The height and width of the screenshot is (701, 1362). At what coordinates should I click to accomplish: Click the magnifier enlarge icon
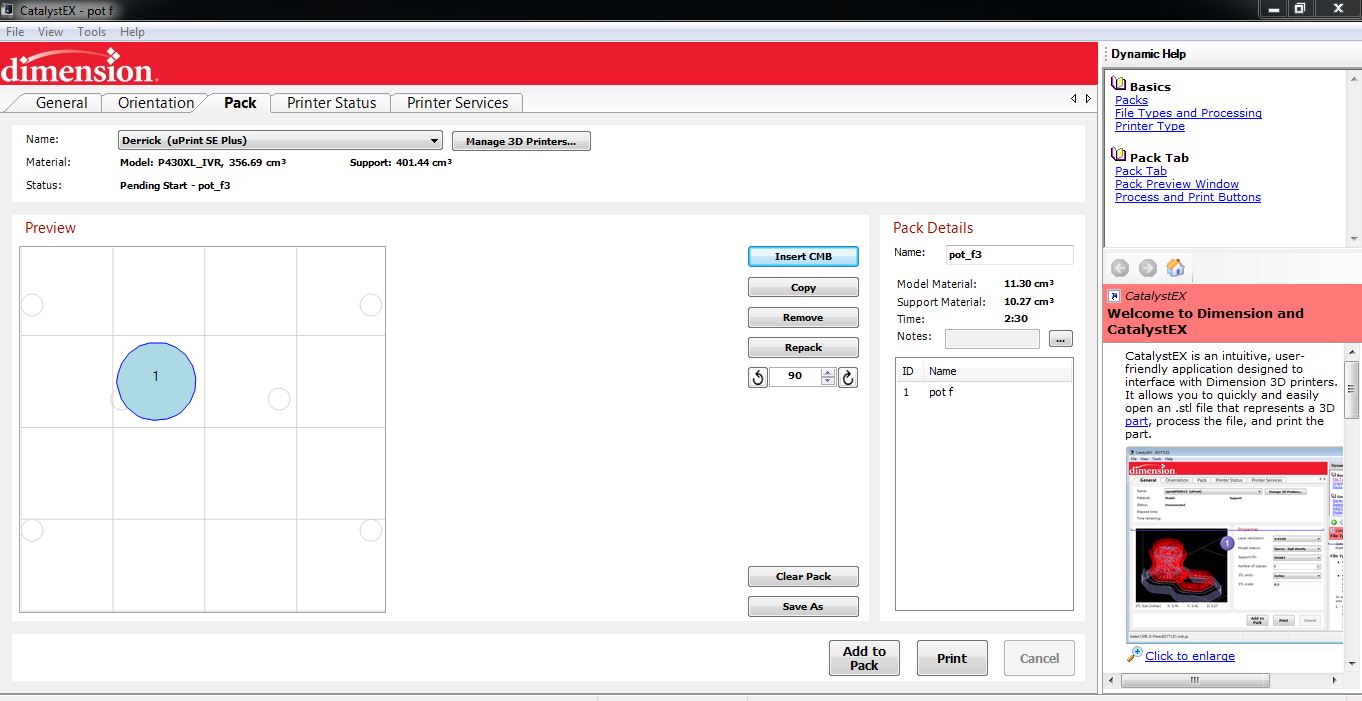1134,654
